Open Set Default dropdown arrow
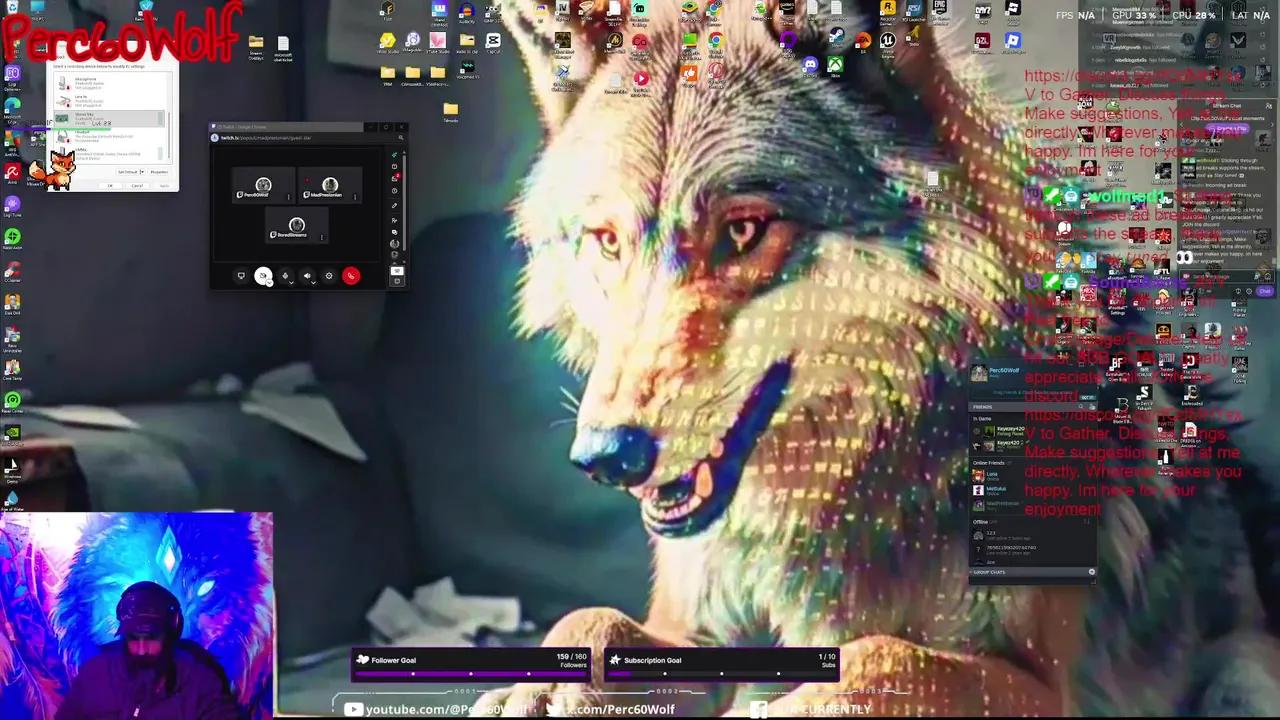 [x=141, y=172]
